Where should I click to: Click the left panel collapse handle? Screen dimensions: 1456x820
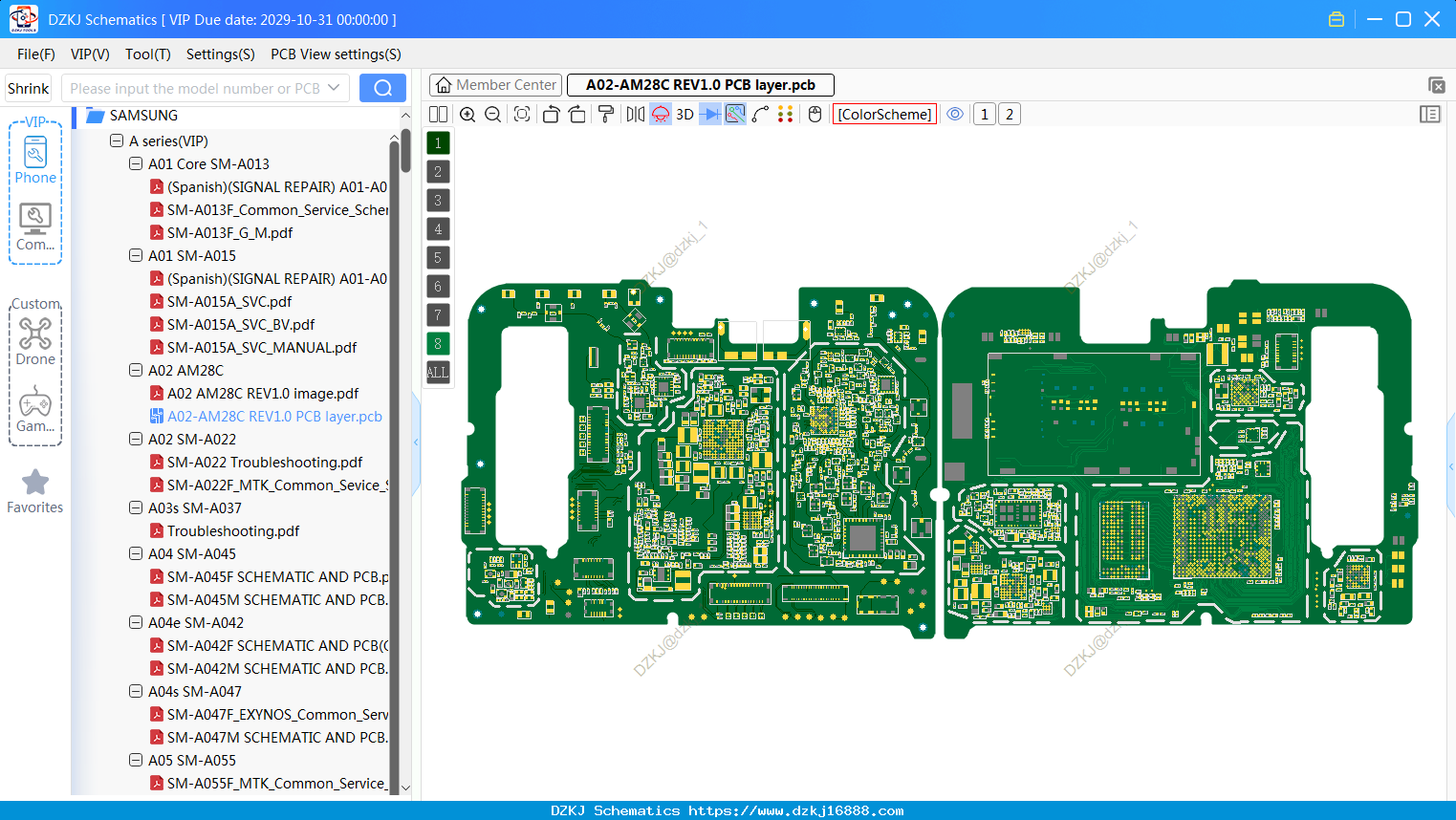point(416,442)
